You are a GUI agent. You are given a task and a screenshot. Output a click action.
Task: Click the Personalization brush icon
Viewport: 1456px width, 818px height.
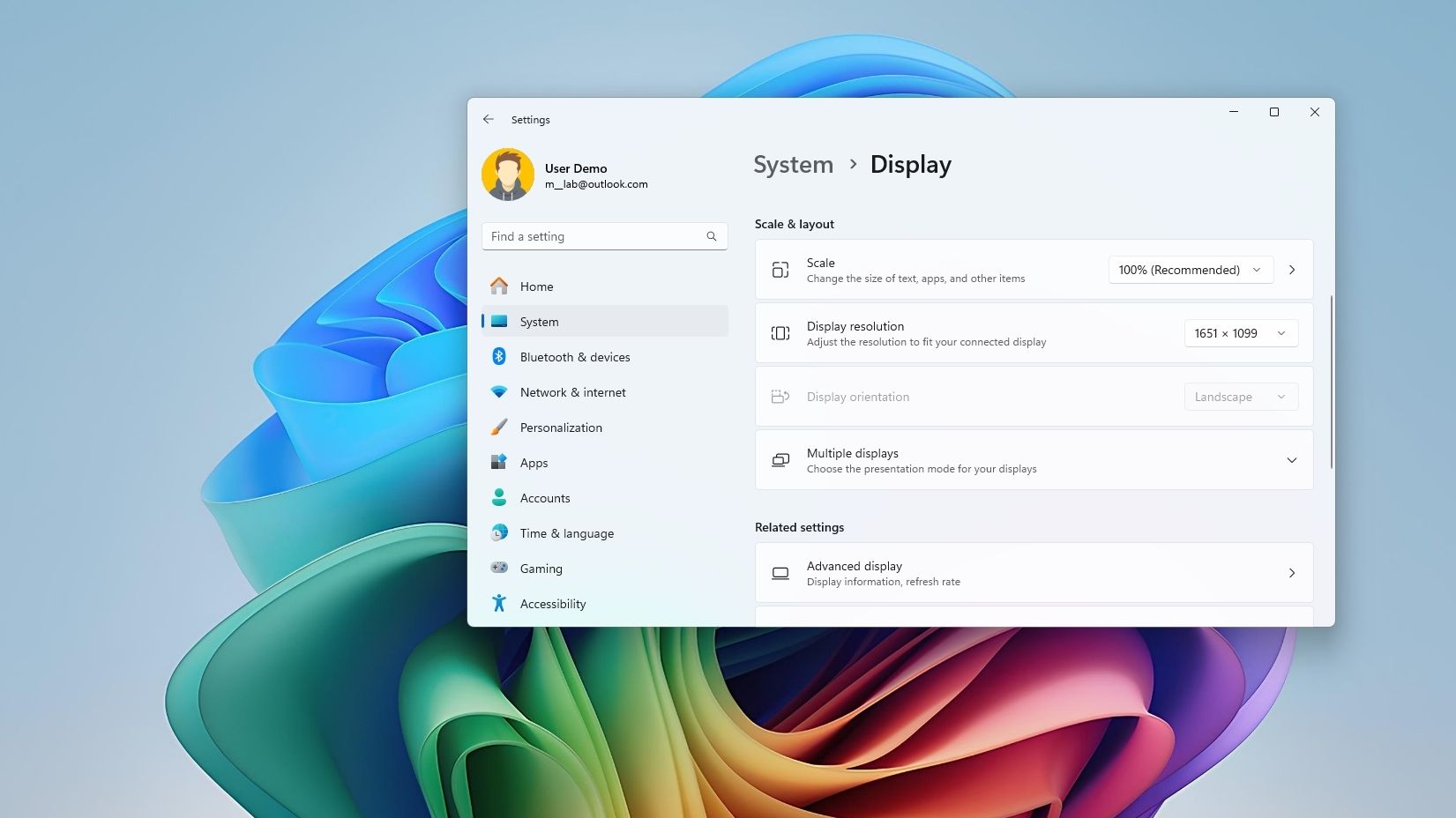pos(499,427)
